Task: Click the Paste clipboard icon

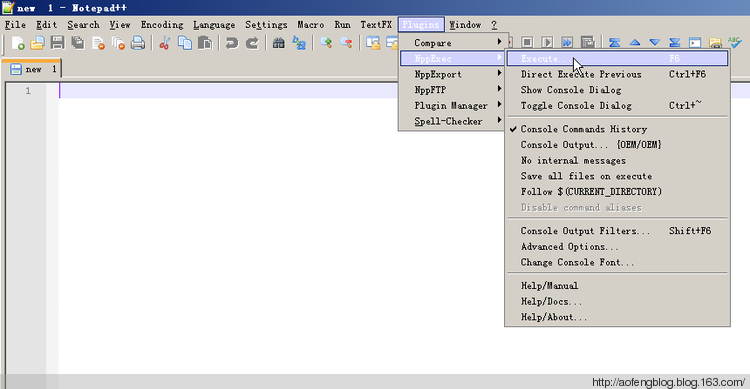Action: [205, 43]
